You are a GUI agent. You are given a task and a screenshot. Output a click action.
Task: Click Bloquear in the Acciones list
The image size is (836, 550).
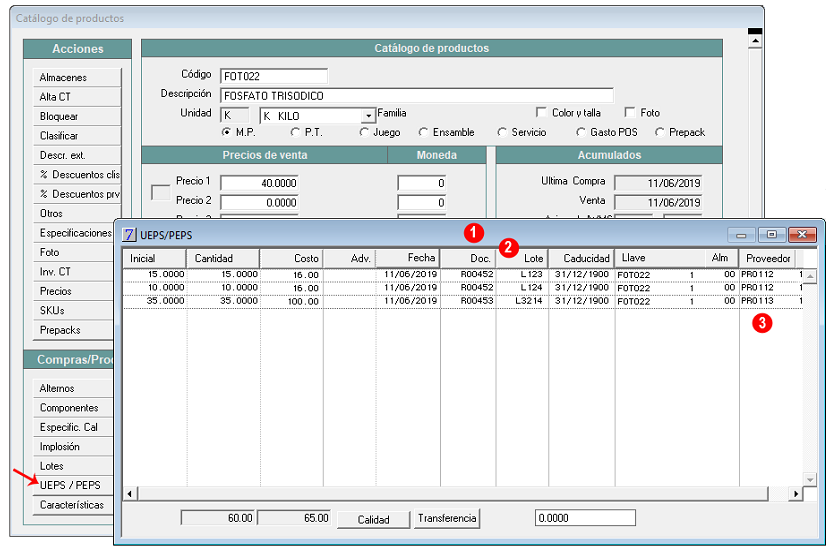(x=77, y=116)
